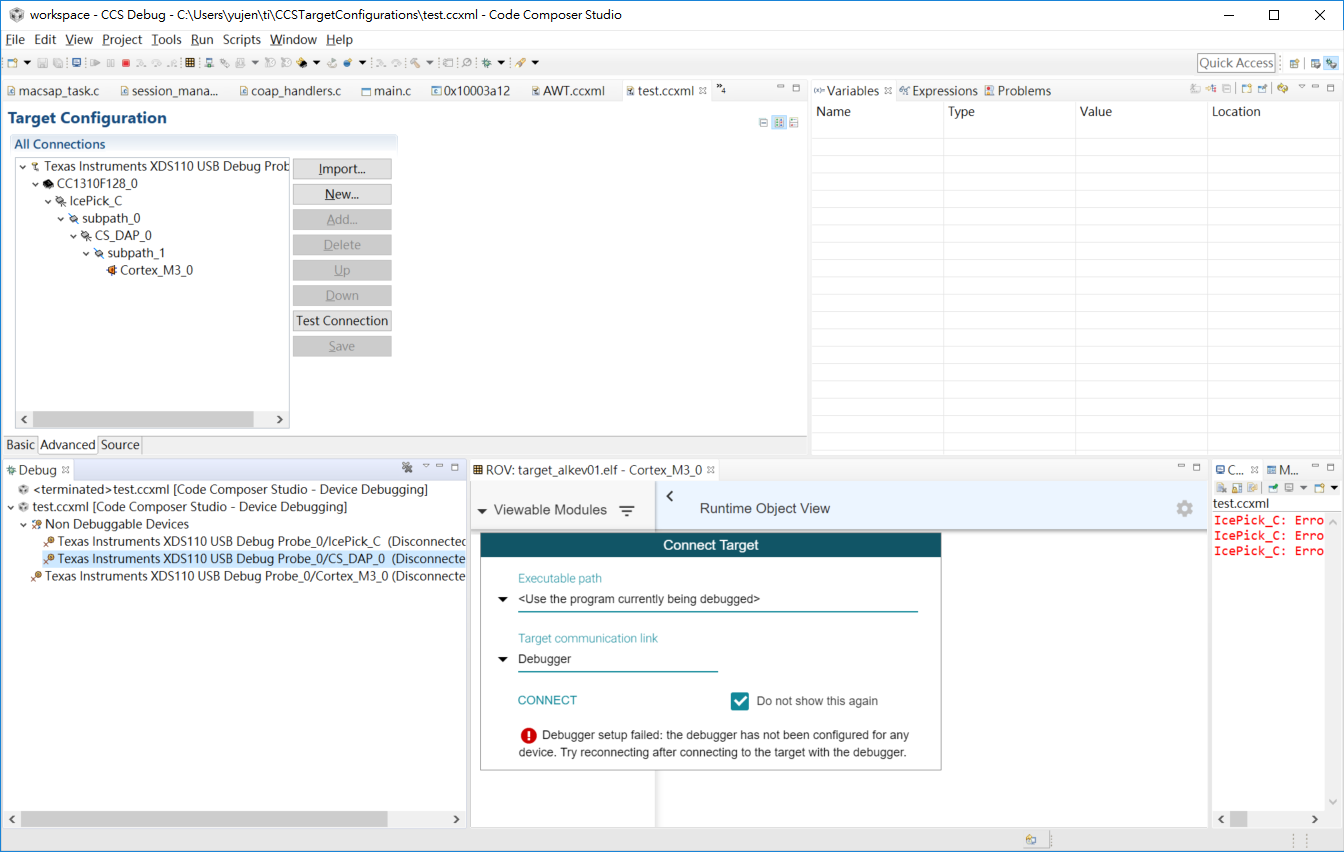Select Cortex_M3_0 in the Target Configuration tree

click(156, 270)
